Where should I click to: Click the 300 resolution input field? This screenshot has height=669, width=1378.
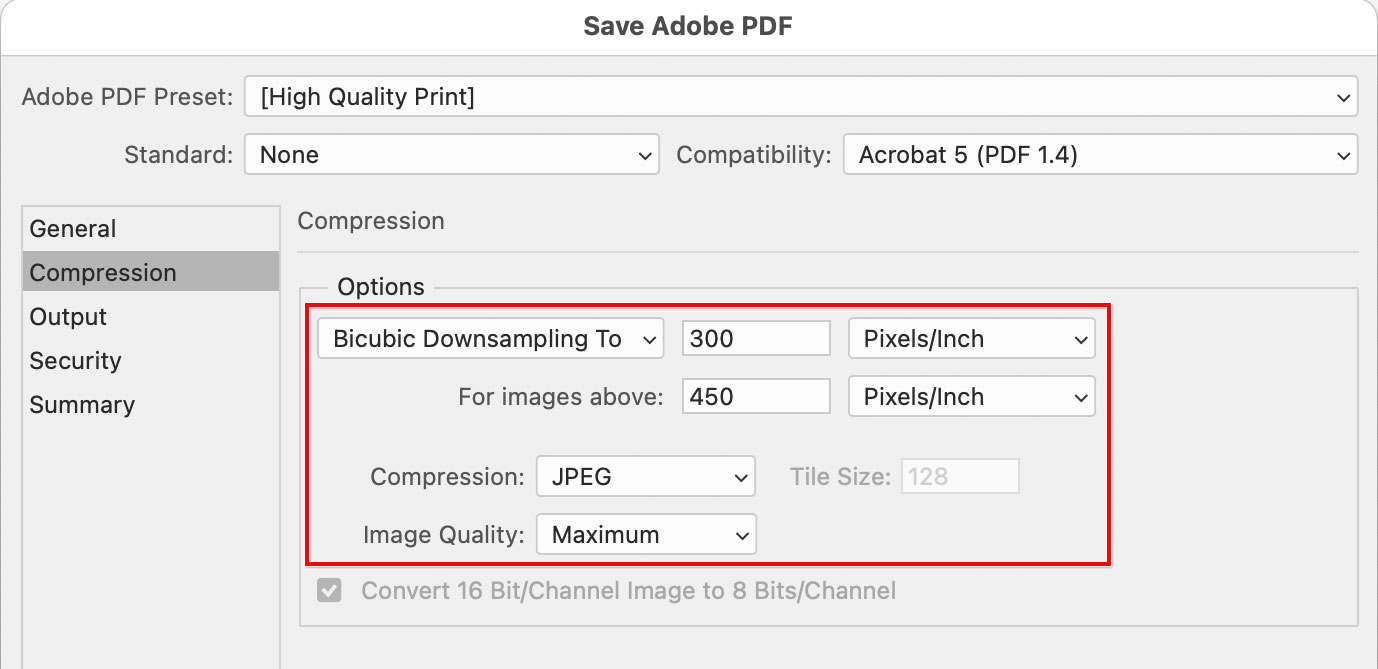click(756, 338)
